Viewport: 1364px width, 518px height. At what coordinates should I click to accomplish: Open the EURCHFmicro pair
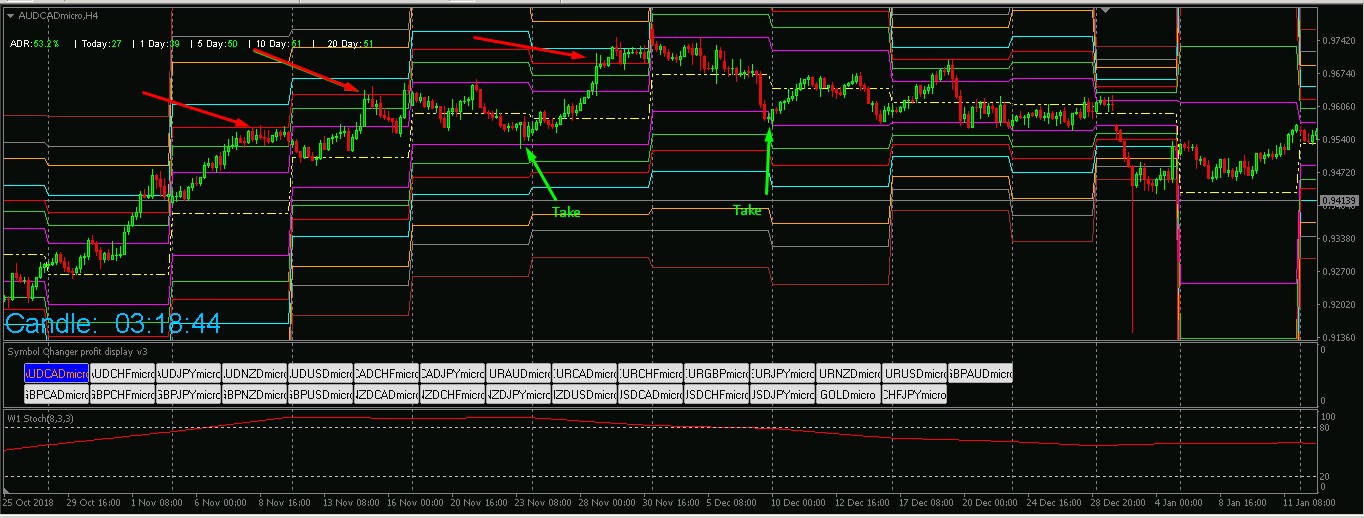pos(651,373)
